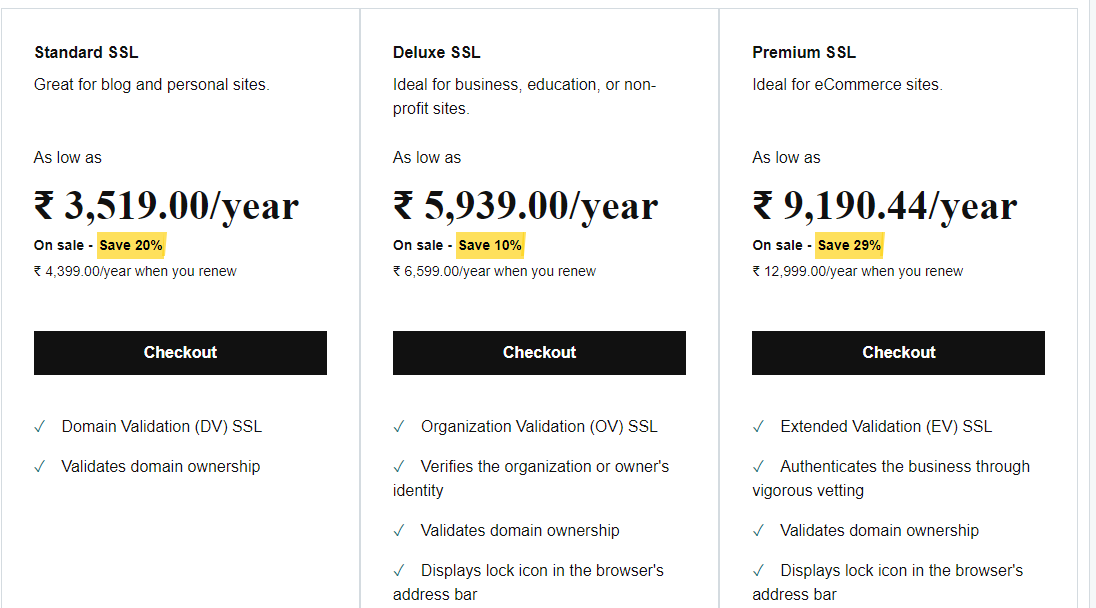The height and width of the screenshot is (608, 1096).
Task: Click checkmark beside Extended Validation (EV) SSL
Action: pyautogui.click(x=758, y=427)
